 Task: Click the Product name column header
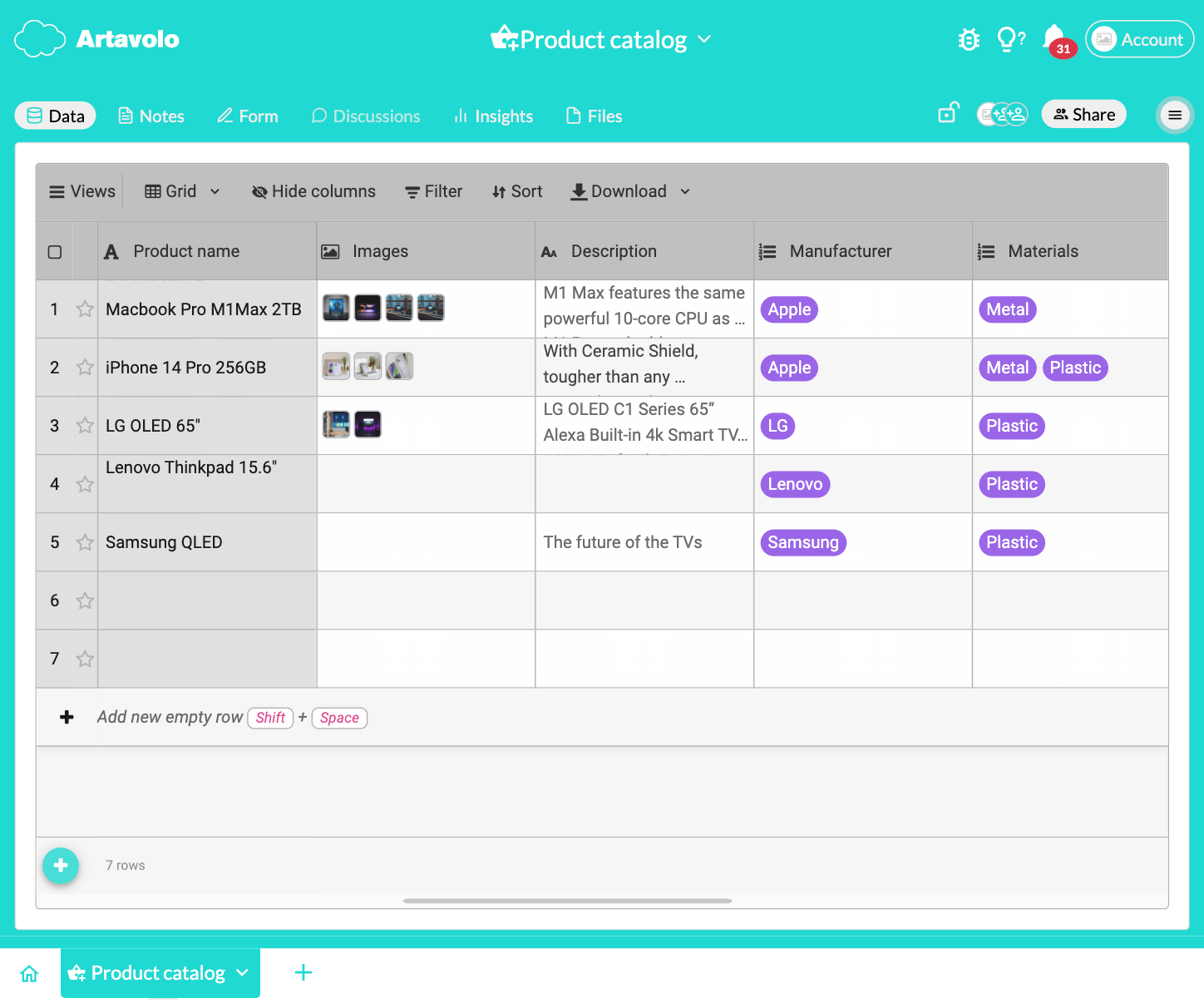tap(207, 251)
